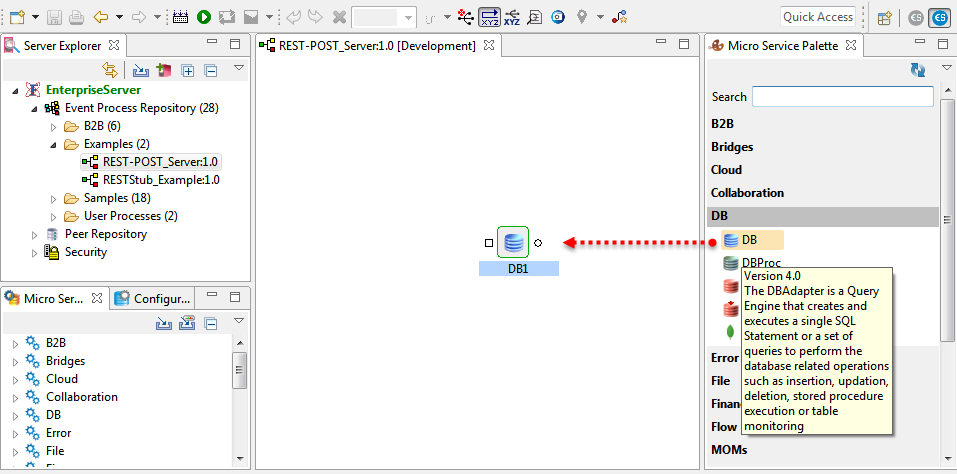The image size is (957, 474).
Task: Toggle the grey ES perspective button
Action: [x=915, y=17]
